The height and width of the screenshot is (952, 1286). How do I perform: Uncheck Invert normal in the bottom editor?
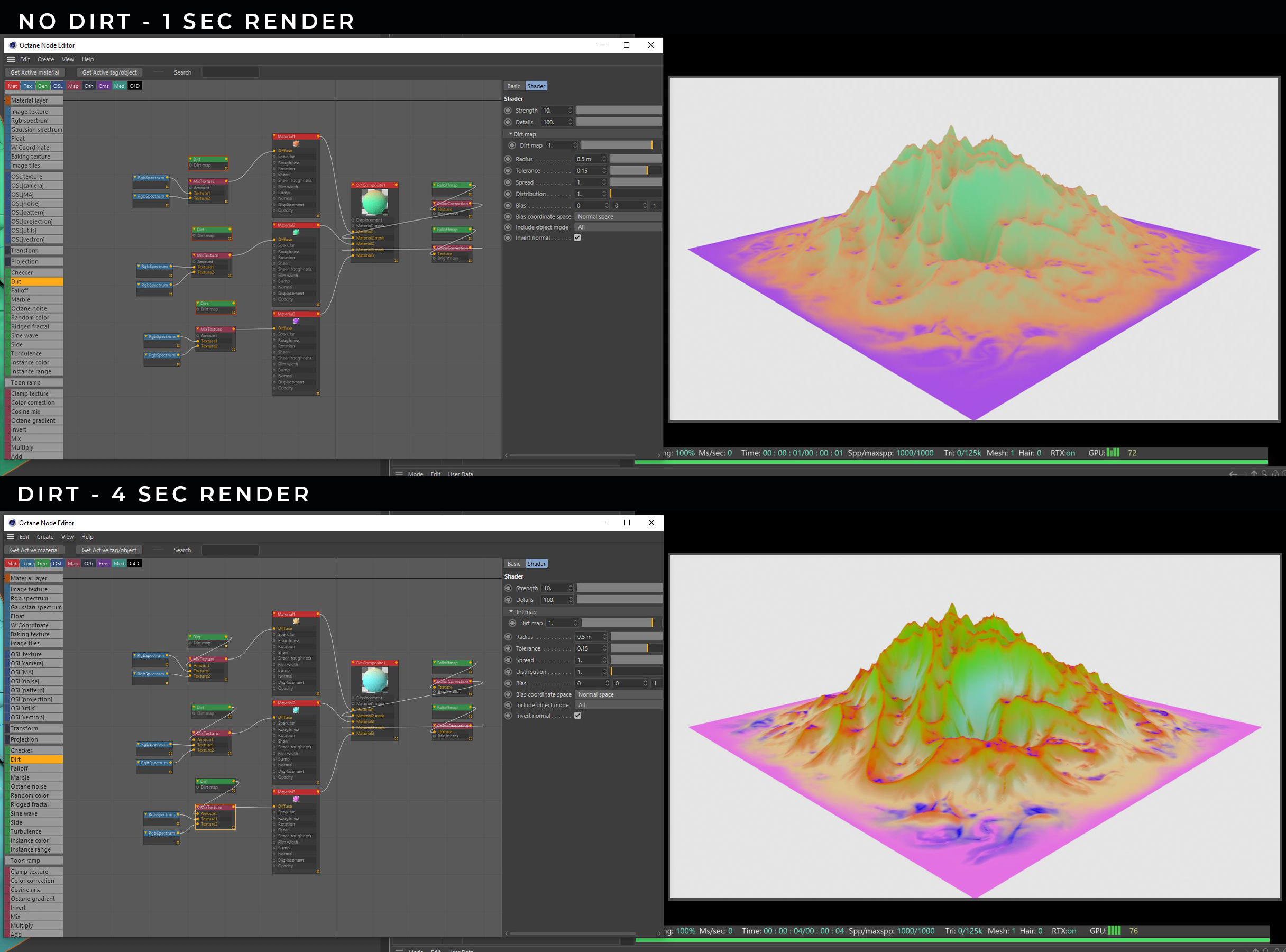click(578, 716)
